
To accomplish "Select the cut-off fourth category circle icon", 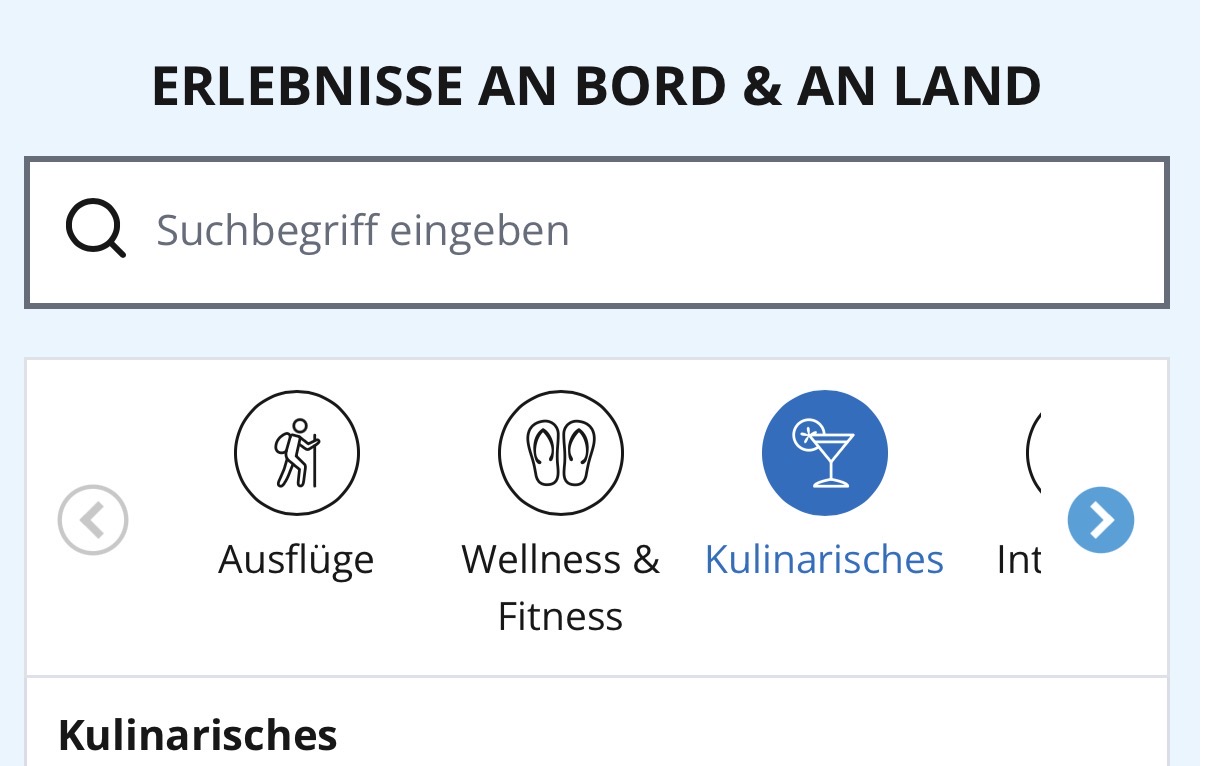I will tap(1034, 453).
